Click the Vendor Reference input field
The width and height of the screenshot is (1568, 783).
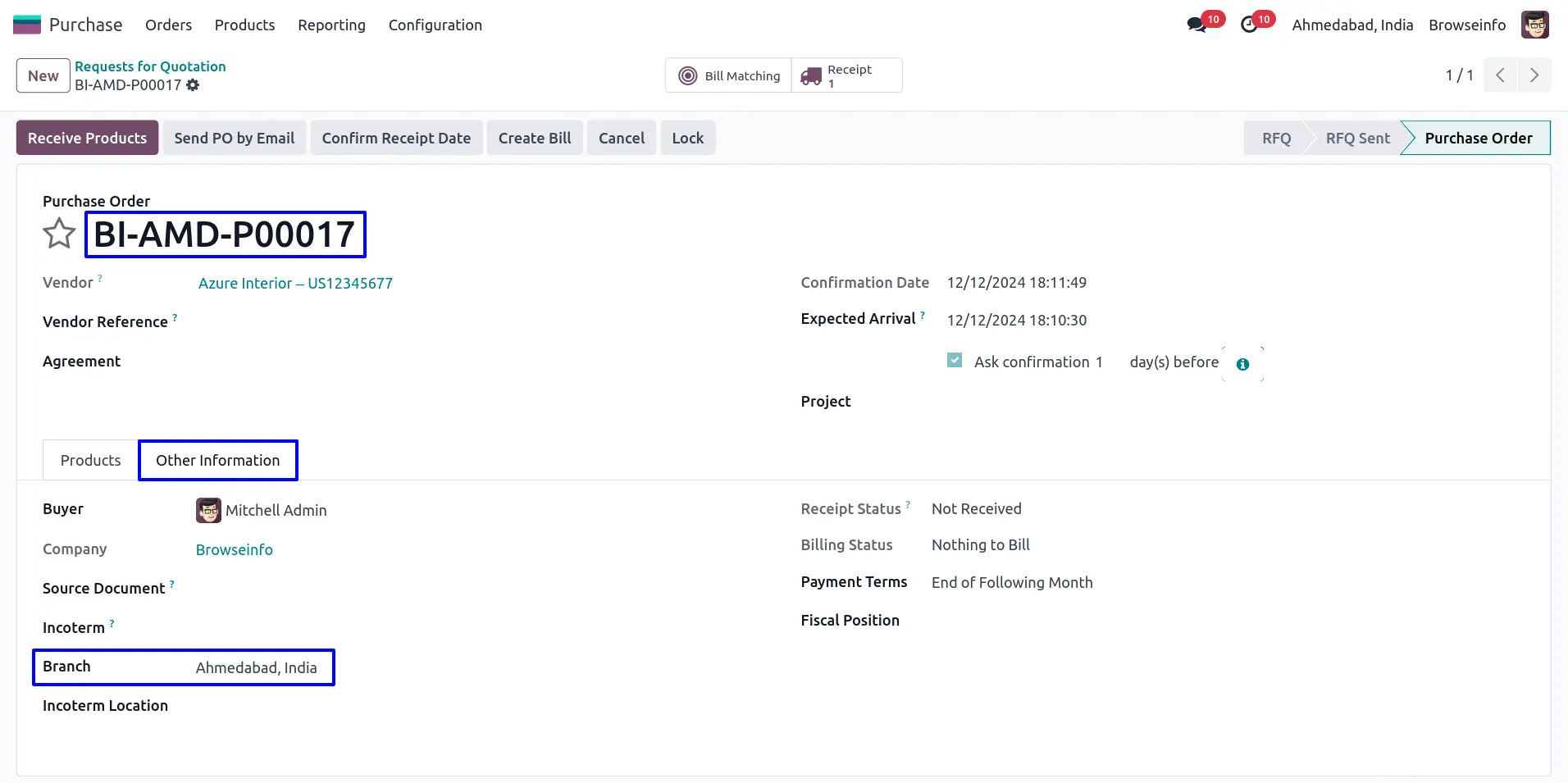click(x=410, y=322)
